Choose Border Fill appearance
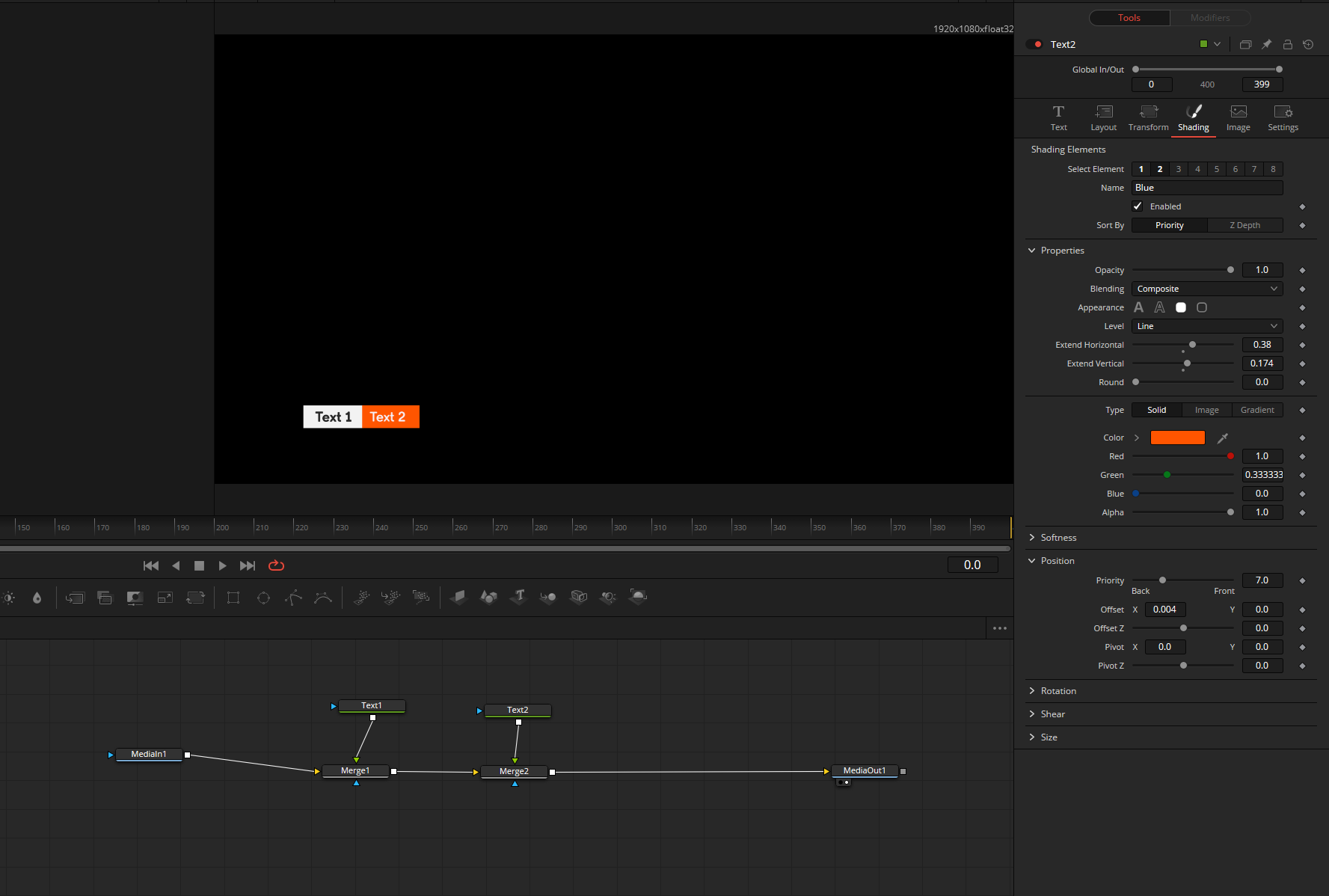The height and width of the screenshot is (896, 1329). coord(1180,307)
